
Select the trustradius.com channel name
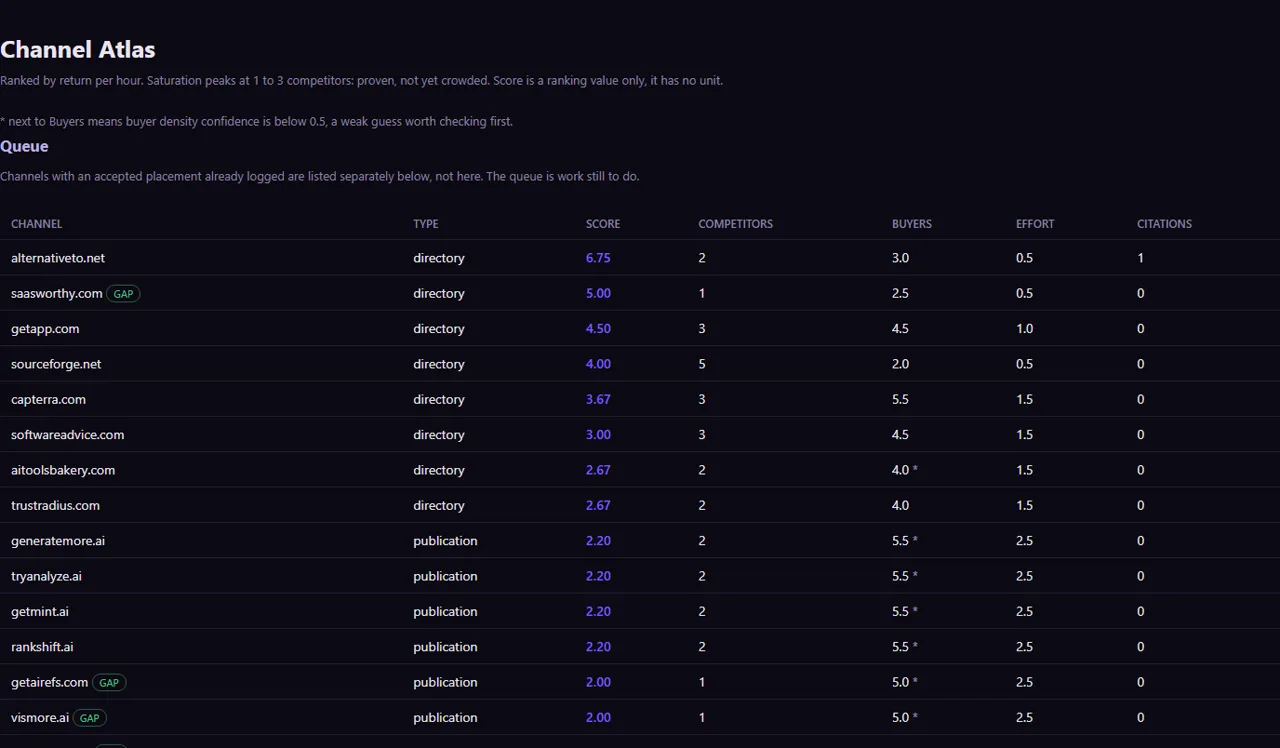point(55,505)
